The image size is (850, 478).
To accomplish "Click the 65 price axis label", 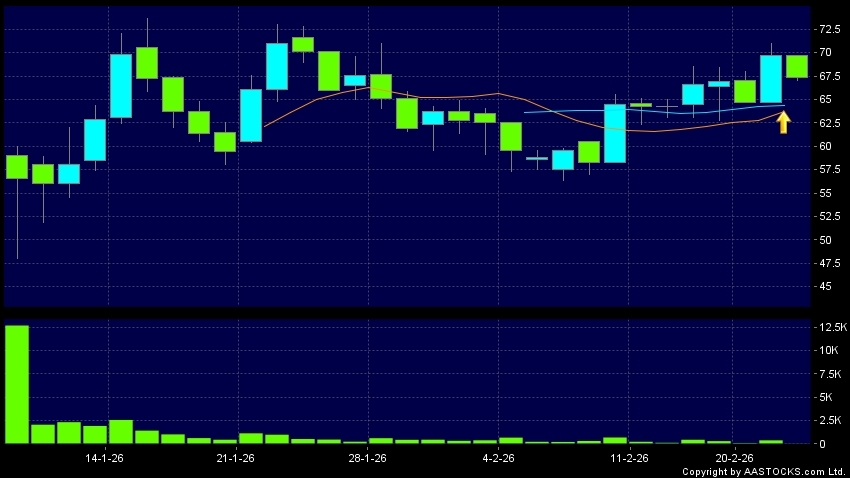I will point(824,99).
